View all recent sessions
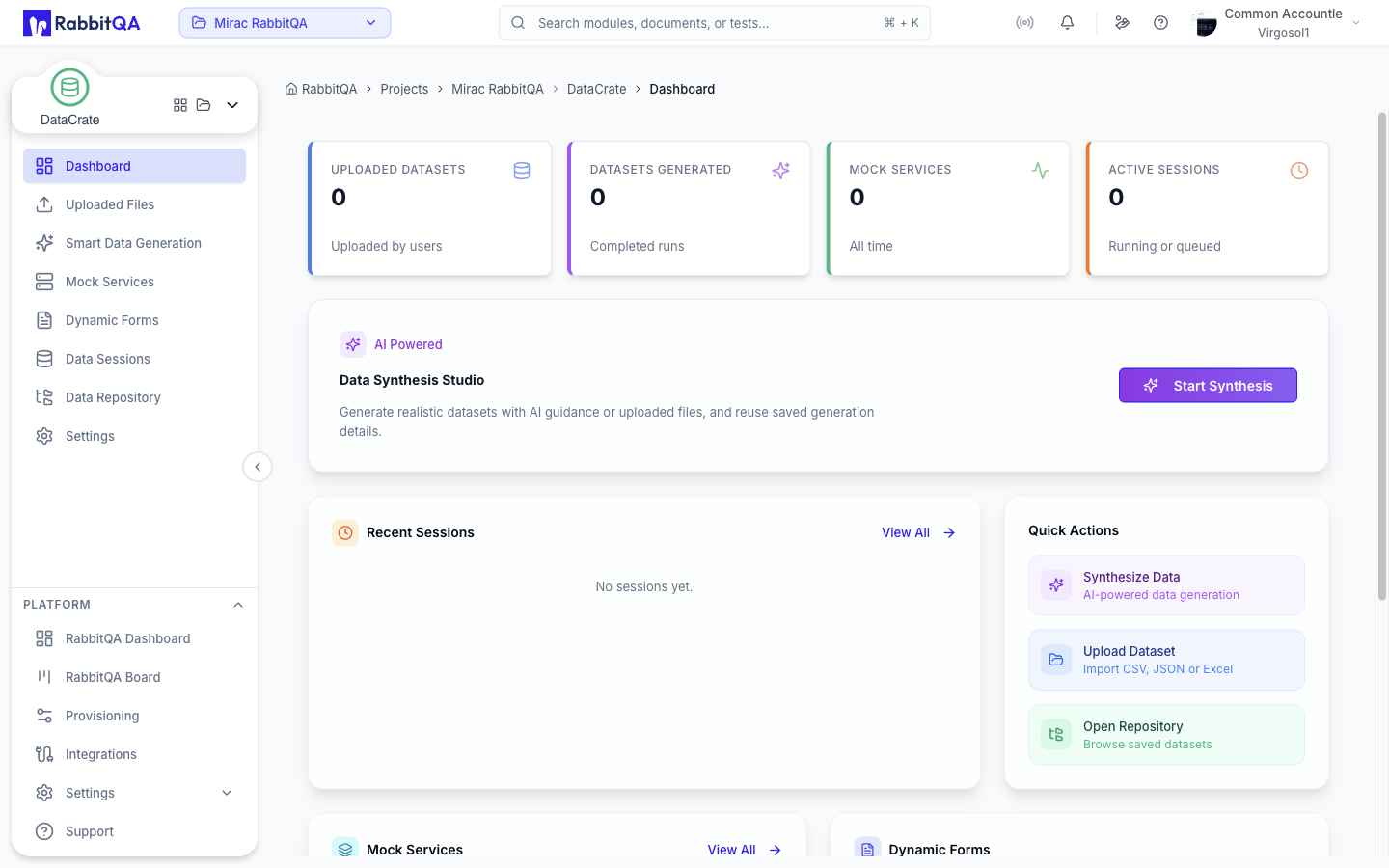Image resolution: width=1389 pixels, height=868 pixels. click(x=918, y=532)
